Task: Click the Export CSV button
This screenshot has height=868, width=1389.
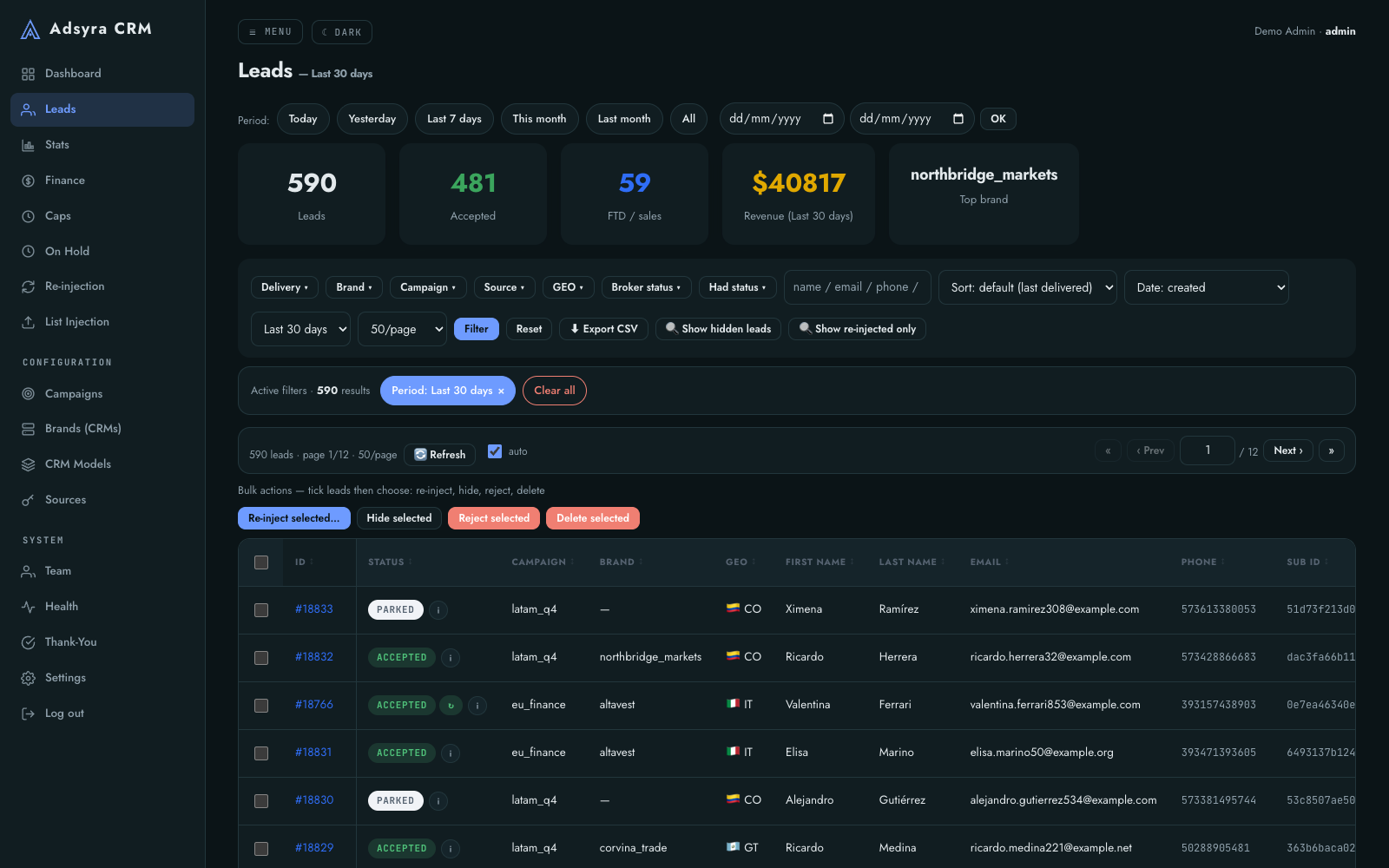Action: tap(603, 329)
